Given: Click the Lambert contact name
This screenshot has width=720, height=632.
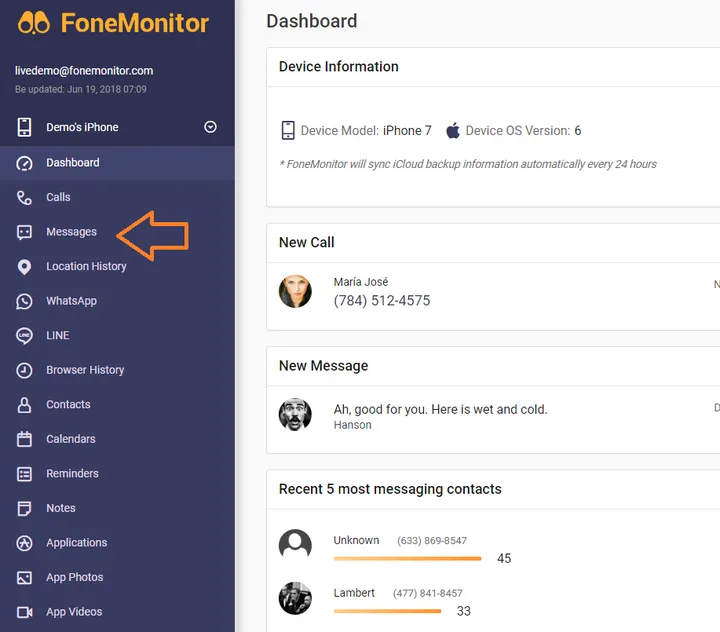Looking at the screenshot, I should [x=354, y=593].
